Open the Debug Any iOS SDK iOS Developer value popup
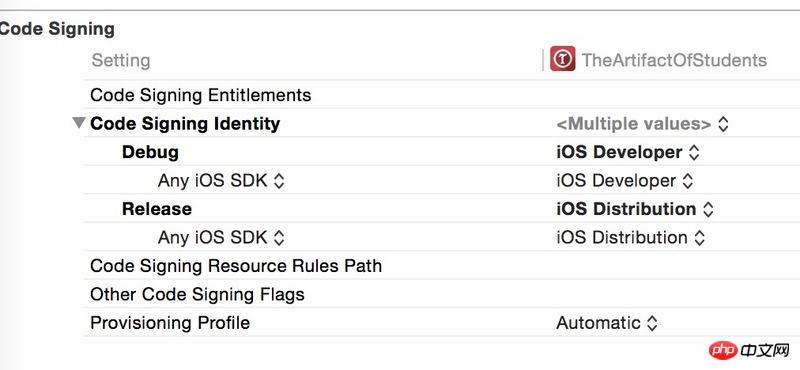 624,181
